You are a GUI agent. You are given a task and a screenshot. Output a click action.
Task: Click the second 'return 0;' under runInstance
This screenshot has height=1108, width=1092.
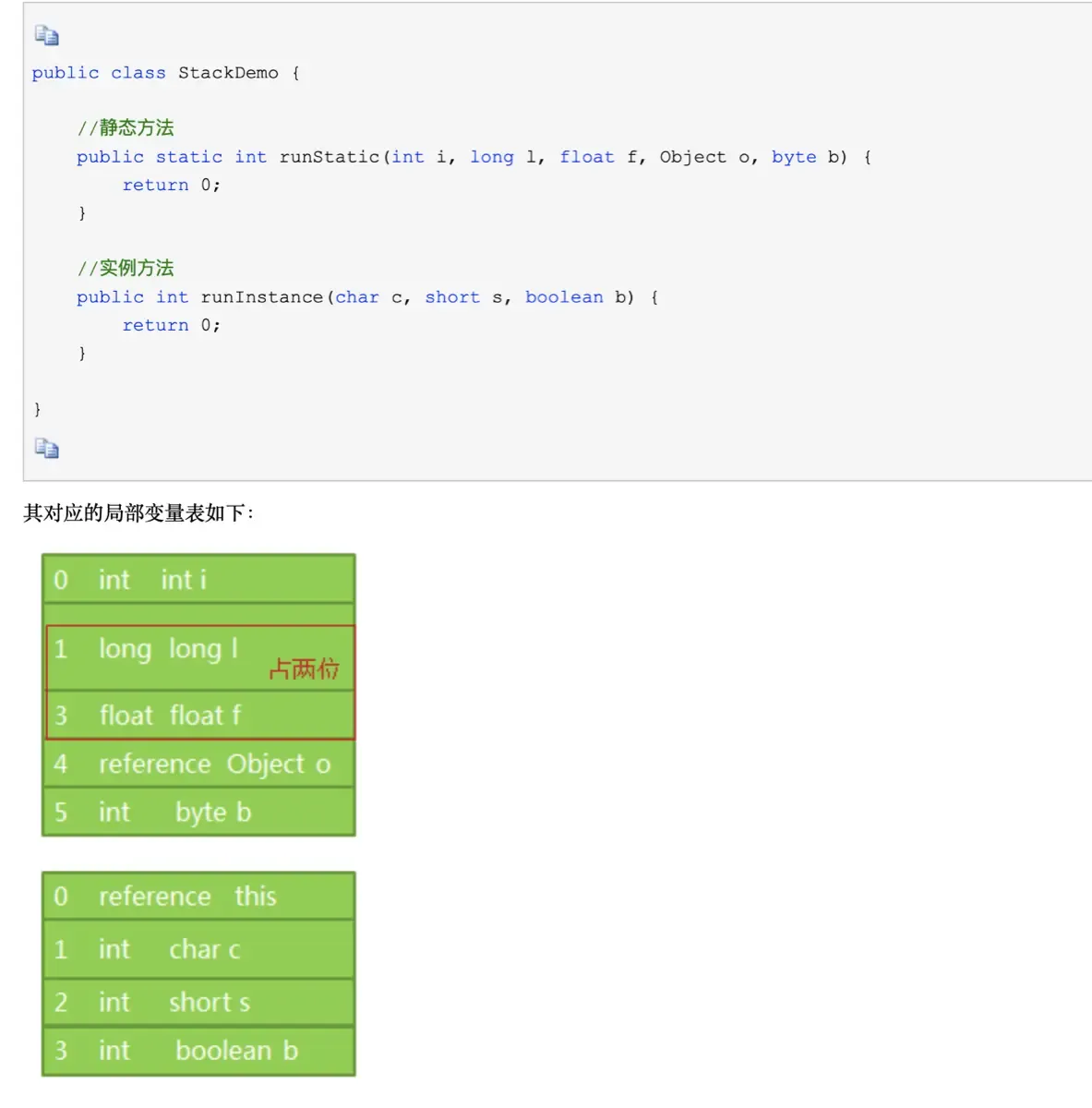[172, 325]
